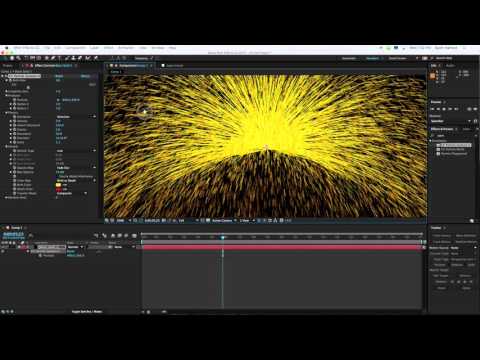Toggle loop option in Preview panel
480x360 pixels.
(x=475, y=109)
